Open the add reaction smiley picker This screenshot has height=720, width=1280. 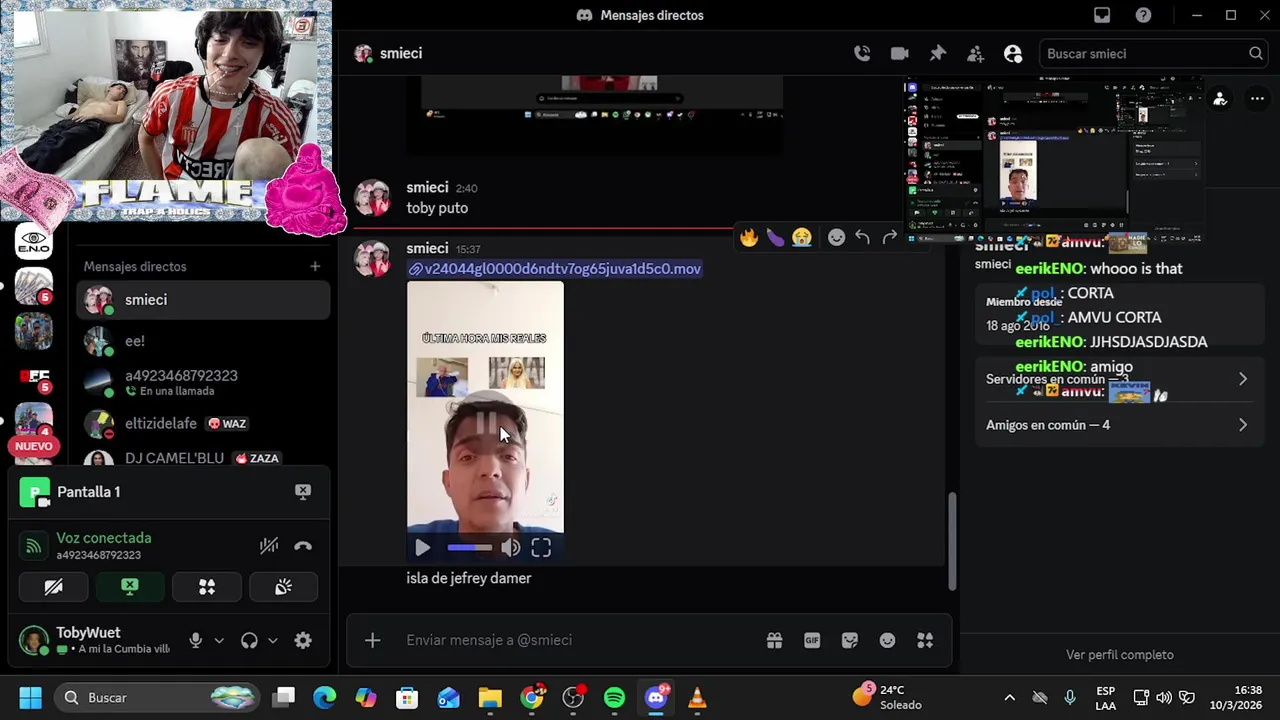(837, 237)
